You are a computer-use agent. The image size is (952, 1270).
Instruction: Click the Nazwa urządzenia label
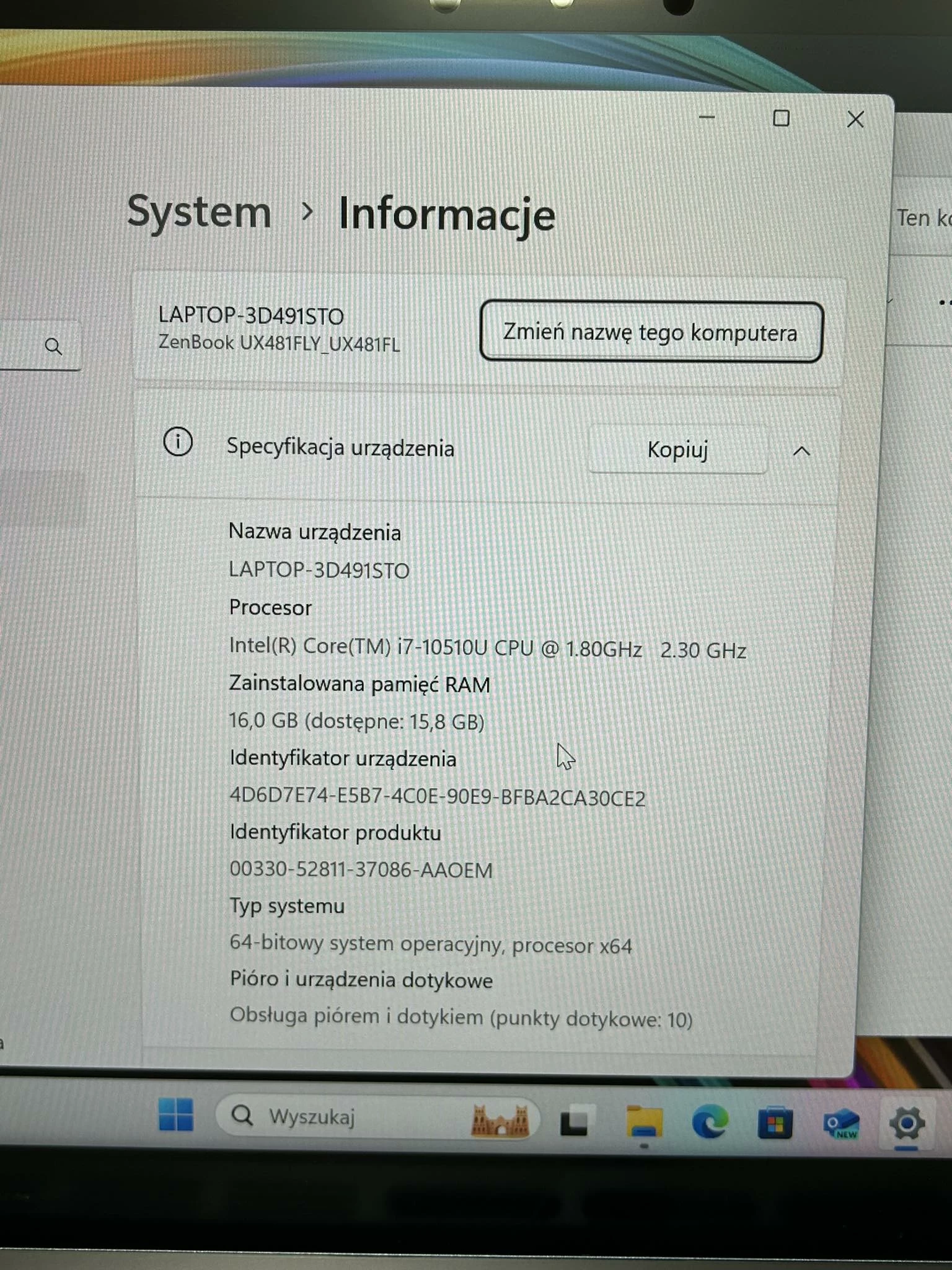pyautogui.click(x=315, y=532)
